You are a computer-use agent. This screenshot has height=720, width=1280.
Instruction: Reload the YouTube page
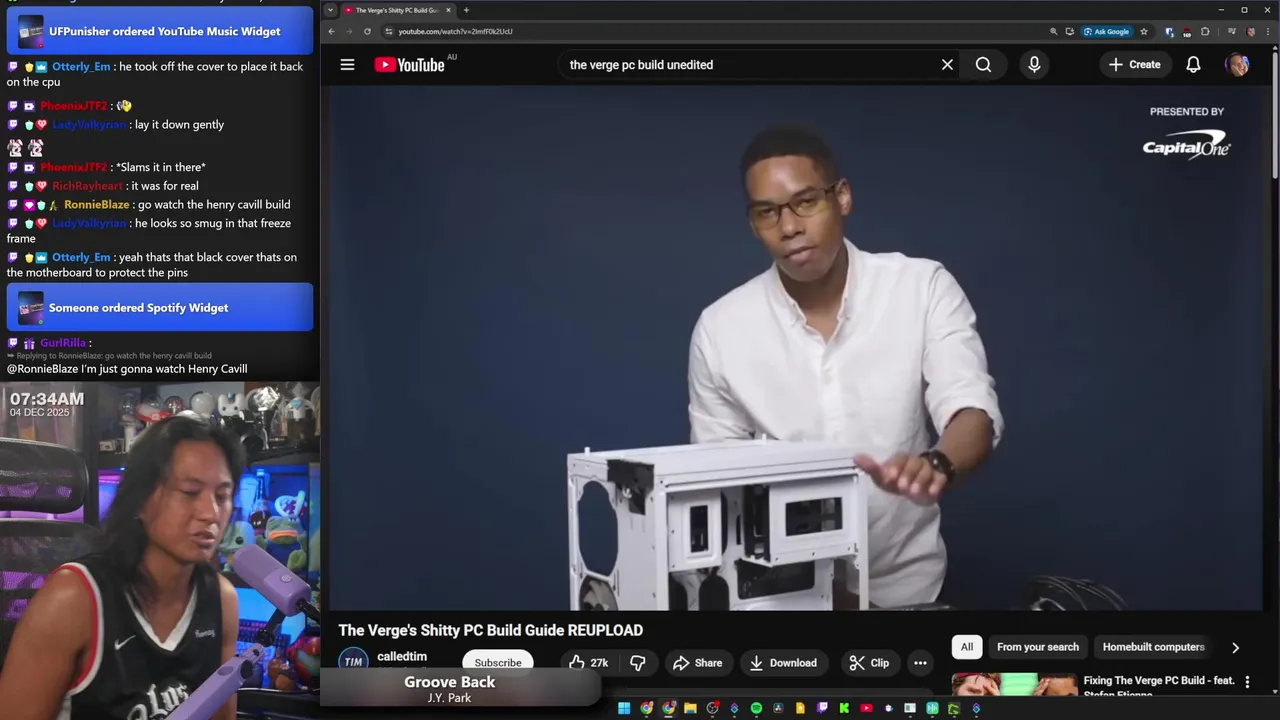pyautogui.click(x=367, y=31)
